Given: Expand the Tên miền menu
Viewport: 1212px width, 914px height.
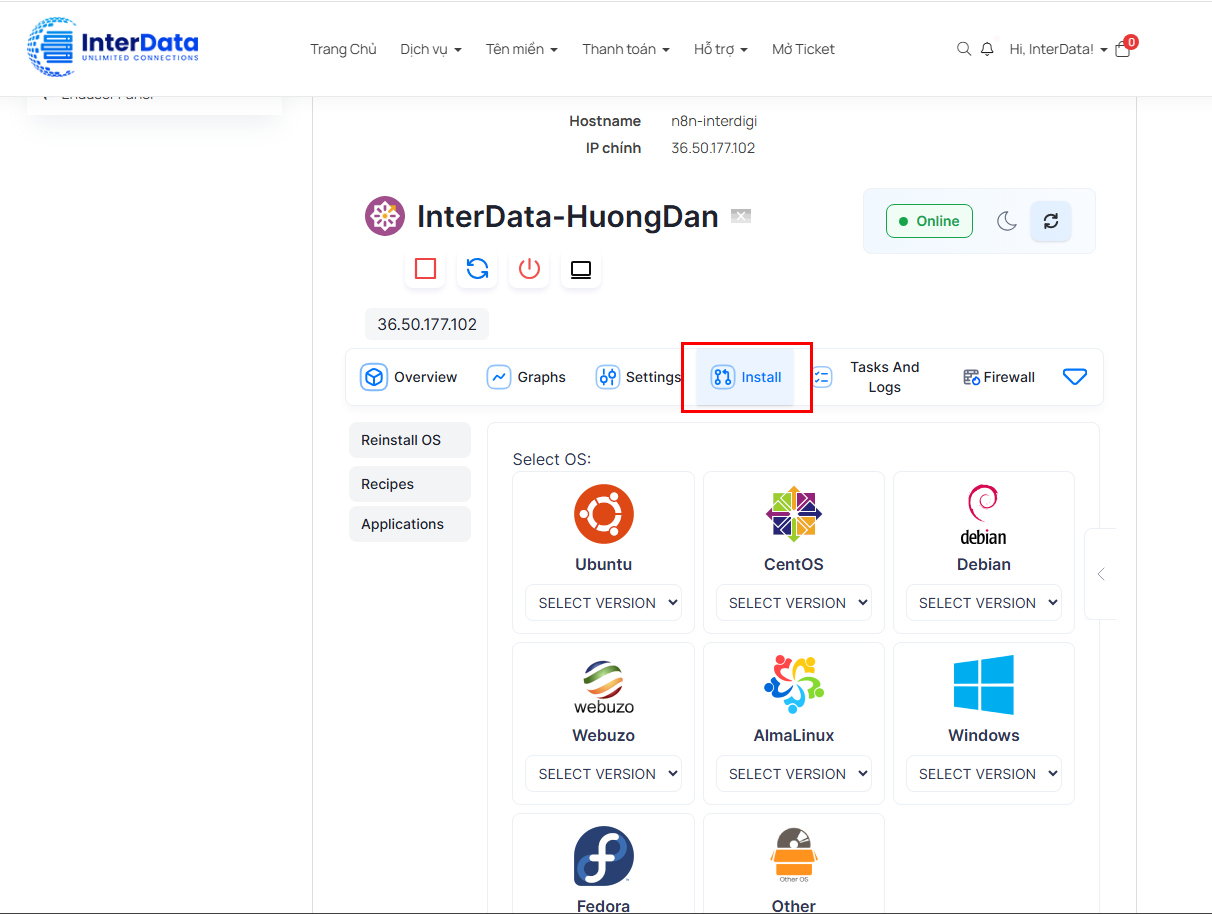Looking at the screenshot, I should [x=522, y=49].
